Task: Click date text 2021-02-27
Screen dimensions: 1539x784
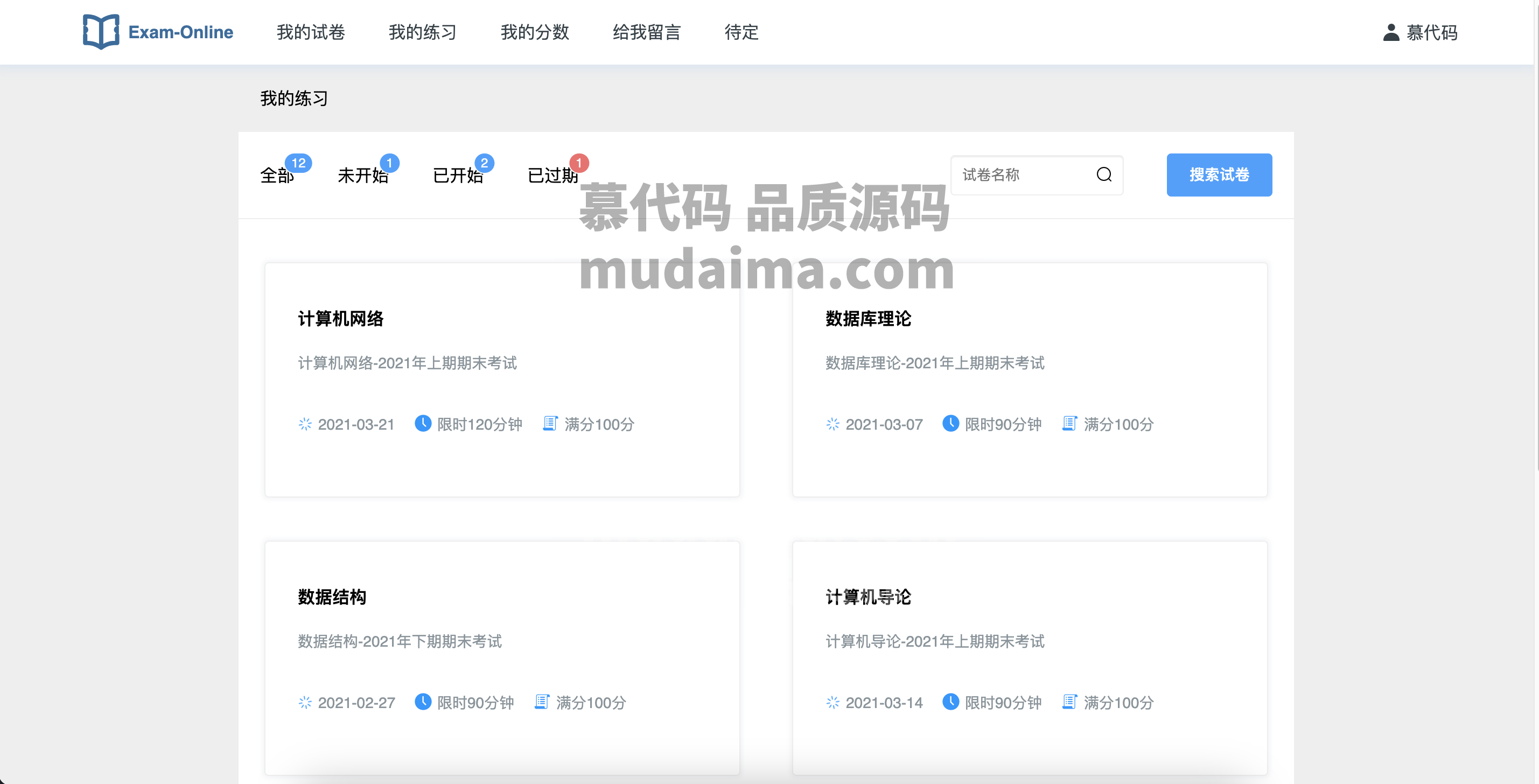Action: coord(356,703)
